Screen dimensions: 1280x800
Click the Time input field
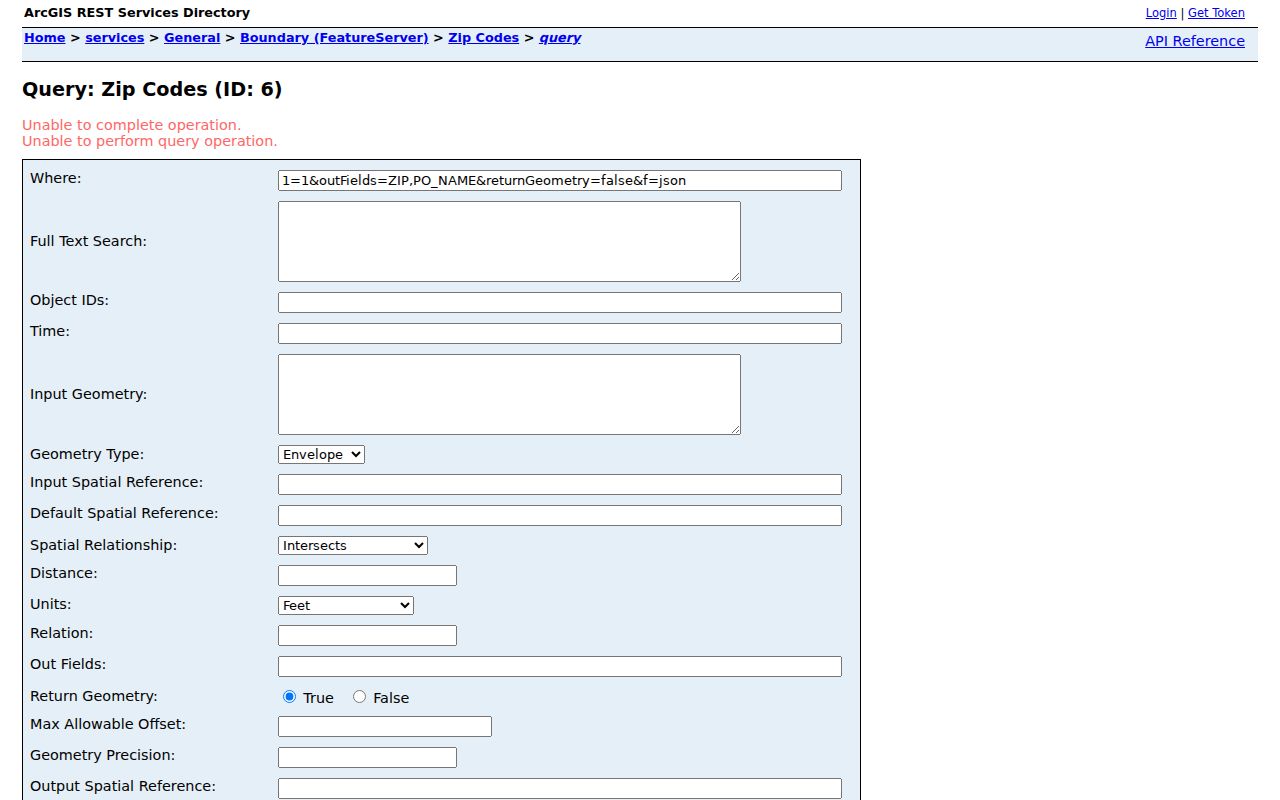[560, 333]
